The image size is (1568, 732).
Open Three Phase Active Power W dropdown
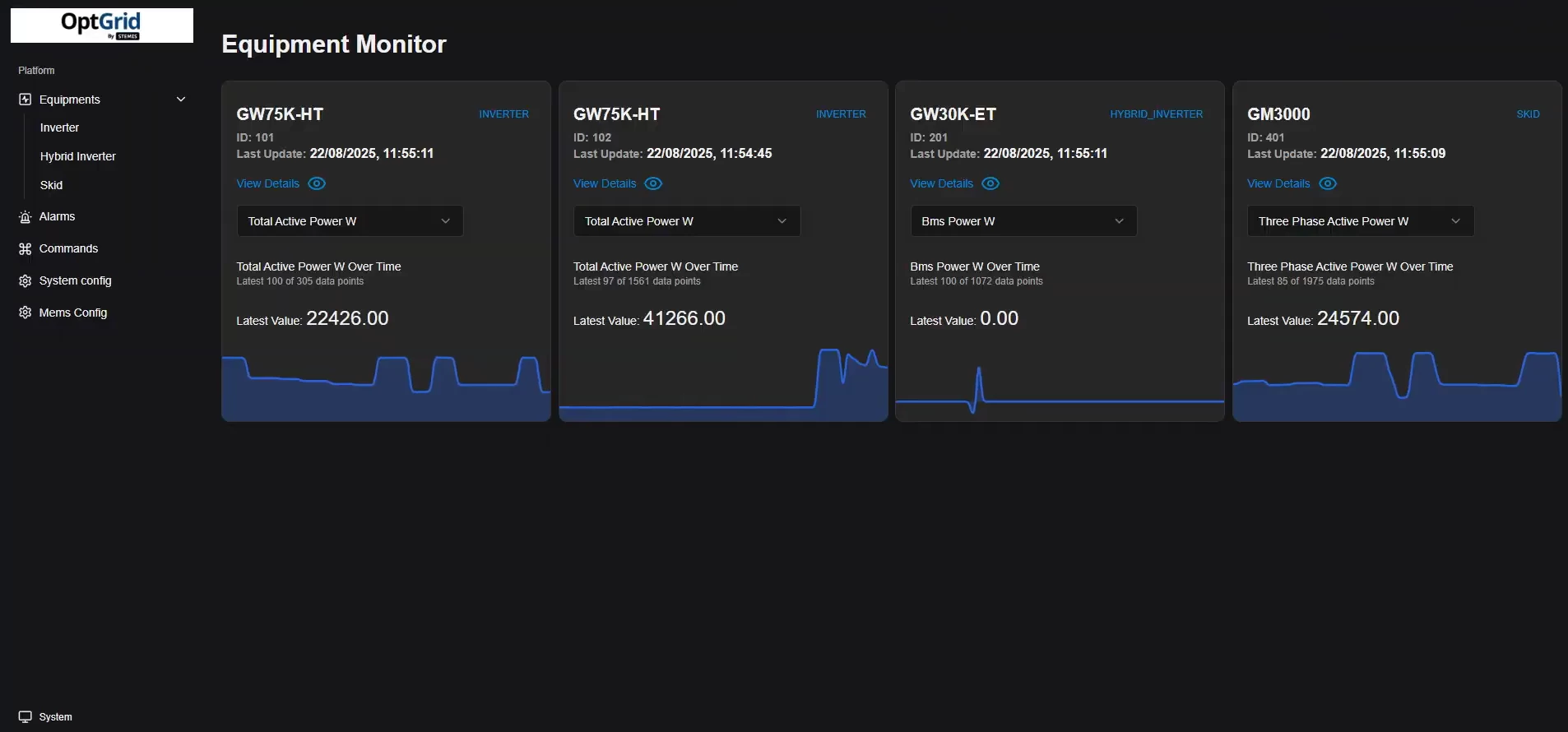pyautogui.click(x=1360, y=221)
